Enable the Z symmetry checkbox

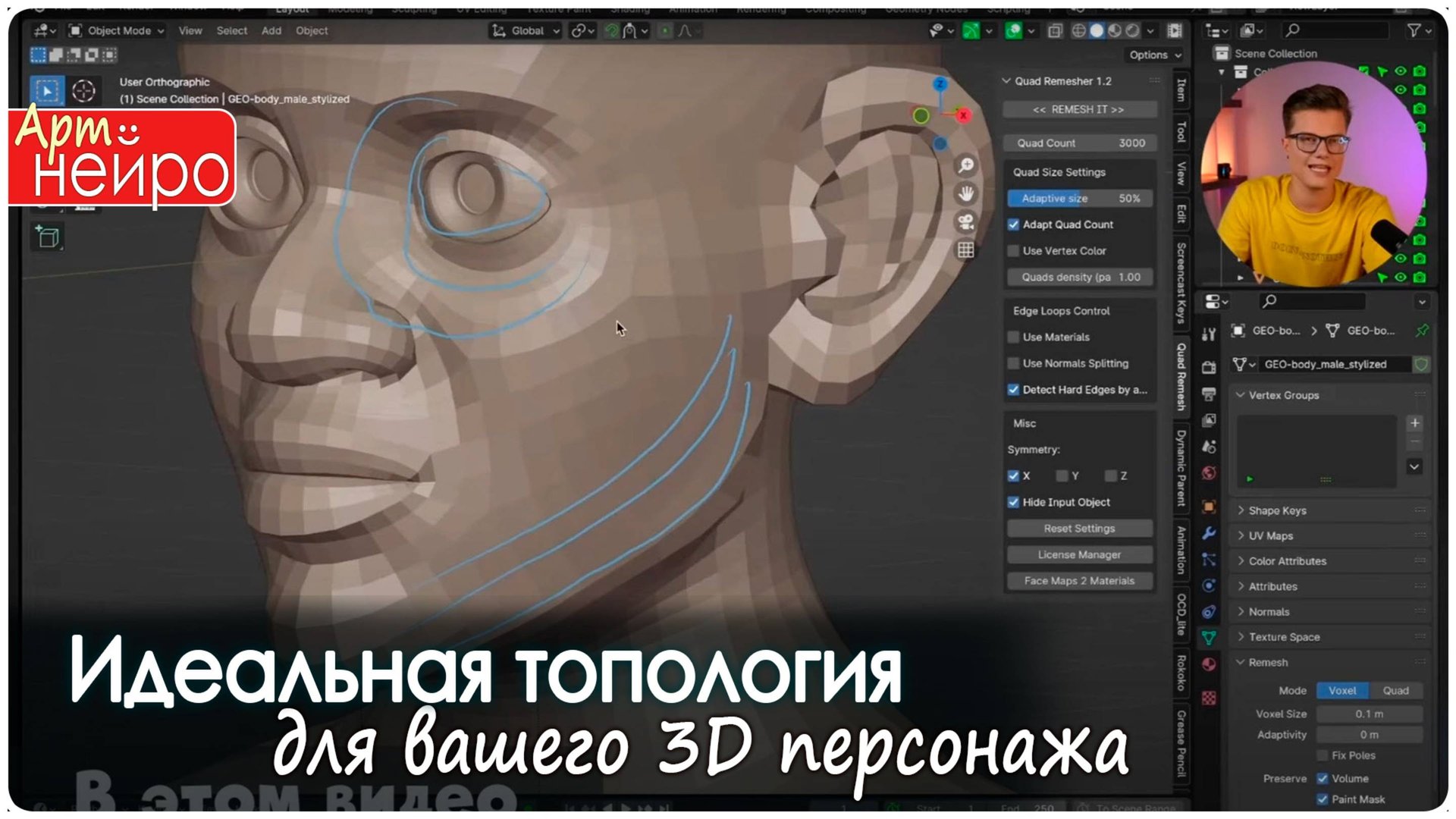(x=1112, y=475)
